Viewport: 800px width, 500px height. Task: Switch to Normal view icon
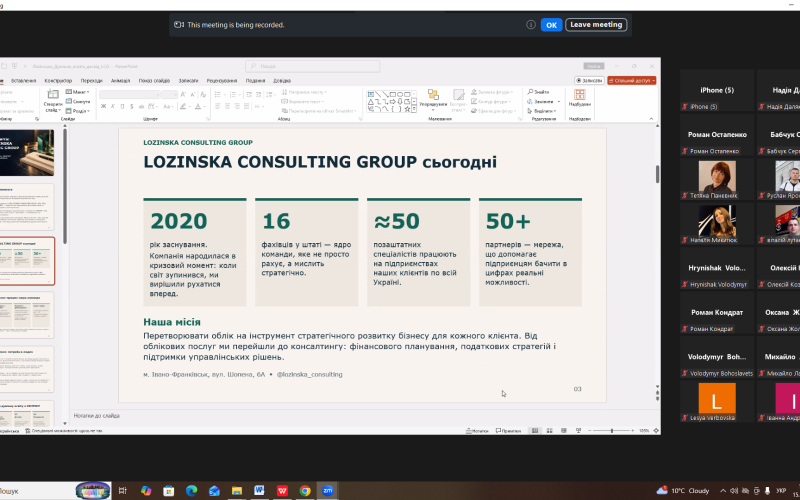535,431
